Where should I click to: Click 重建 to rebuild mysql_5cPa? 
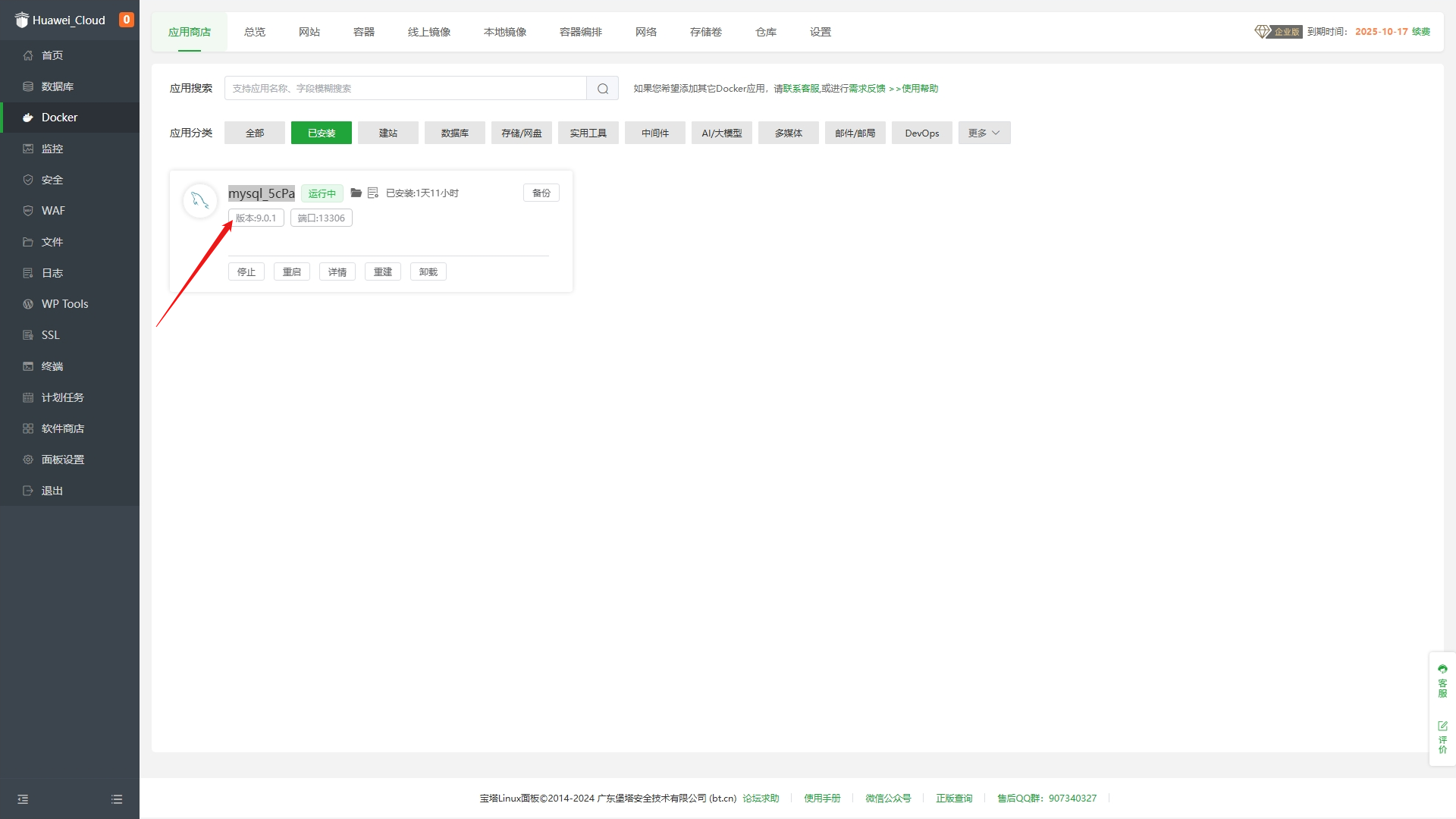383,271
